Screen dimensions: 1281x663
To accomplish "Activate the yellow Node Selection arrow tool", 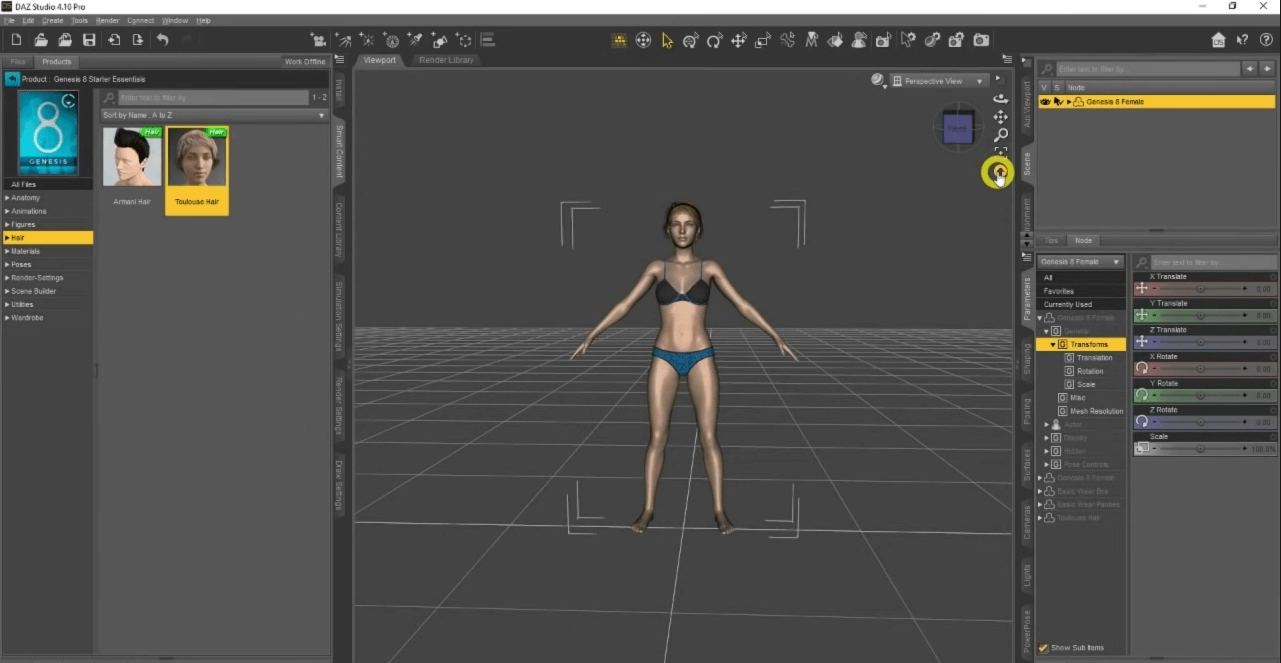I will (x=667, y=40).
